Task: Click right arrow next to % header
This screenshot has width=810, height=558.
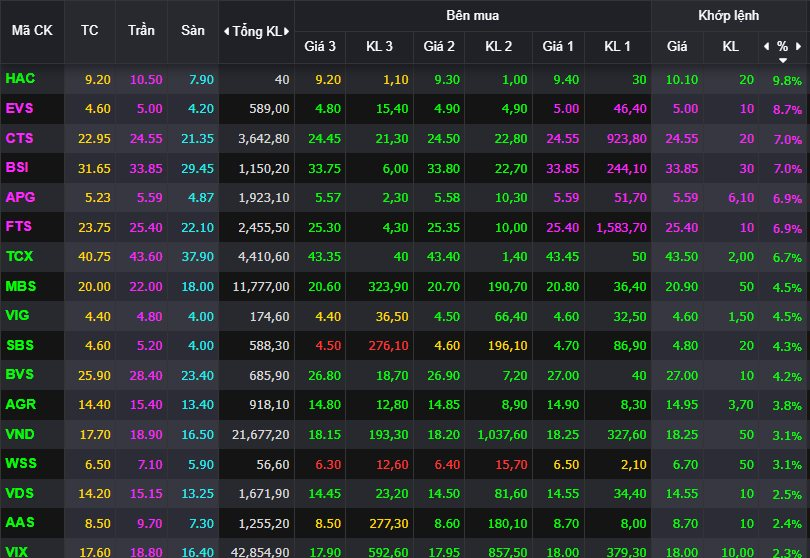Action: (799, 46)
